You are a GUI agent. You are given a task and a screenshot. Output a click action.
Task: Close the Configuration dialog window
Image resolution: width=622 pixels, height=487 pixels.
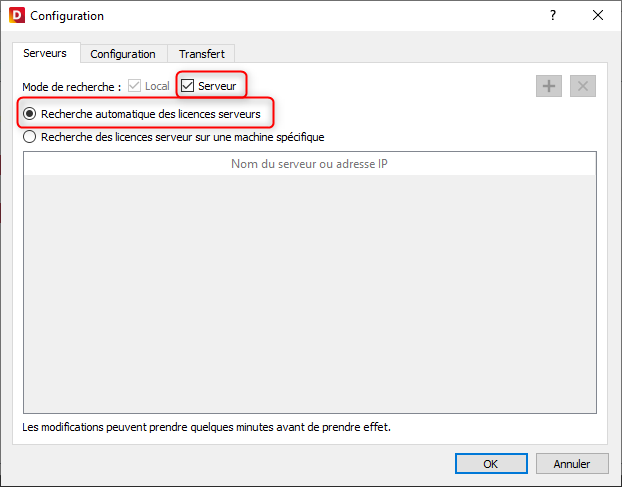(597, 15)
